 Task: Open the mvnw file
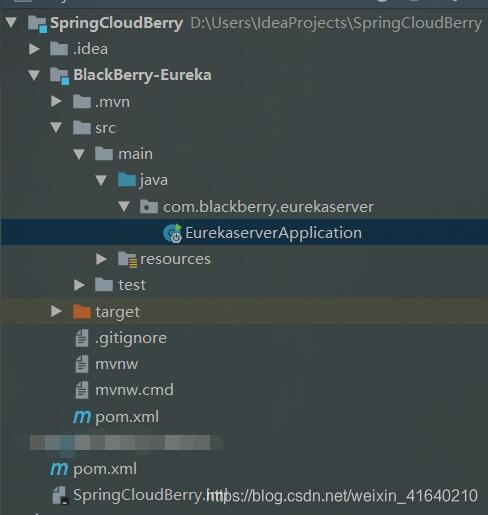117,365
